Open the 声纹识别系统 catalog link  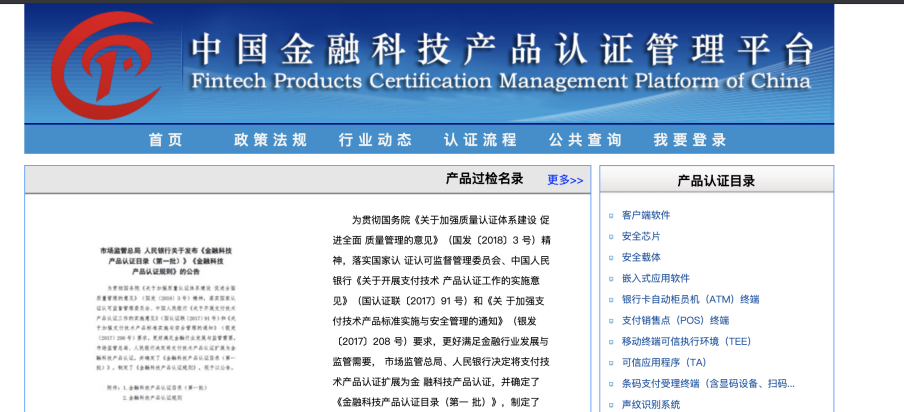pos(651,405)
